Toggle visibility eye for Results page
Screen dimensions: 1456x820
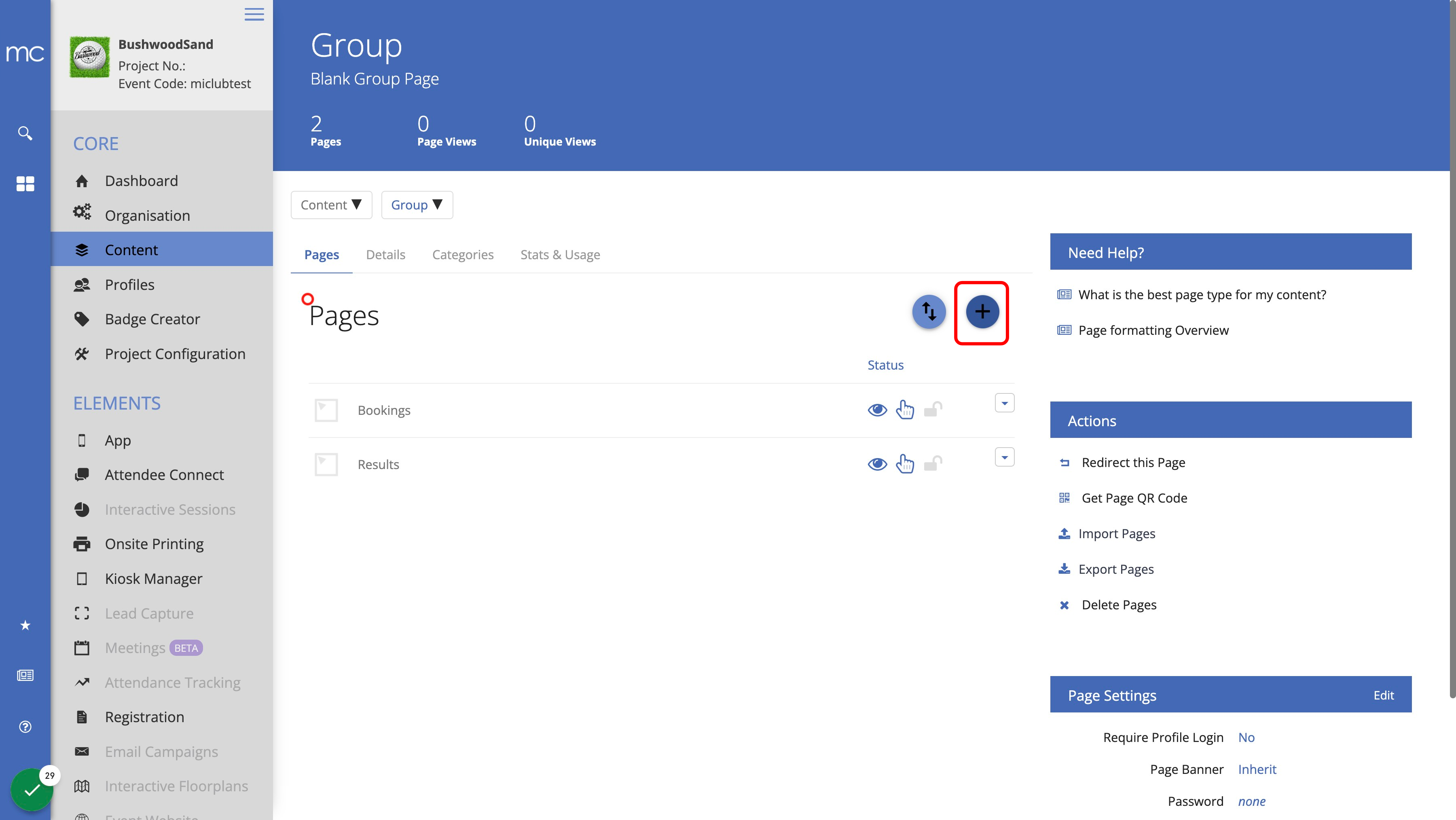[x=877, y=464]
